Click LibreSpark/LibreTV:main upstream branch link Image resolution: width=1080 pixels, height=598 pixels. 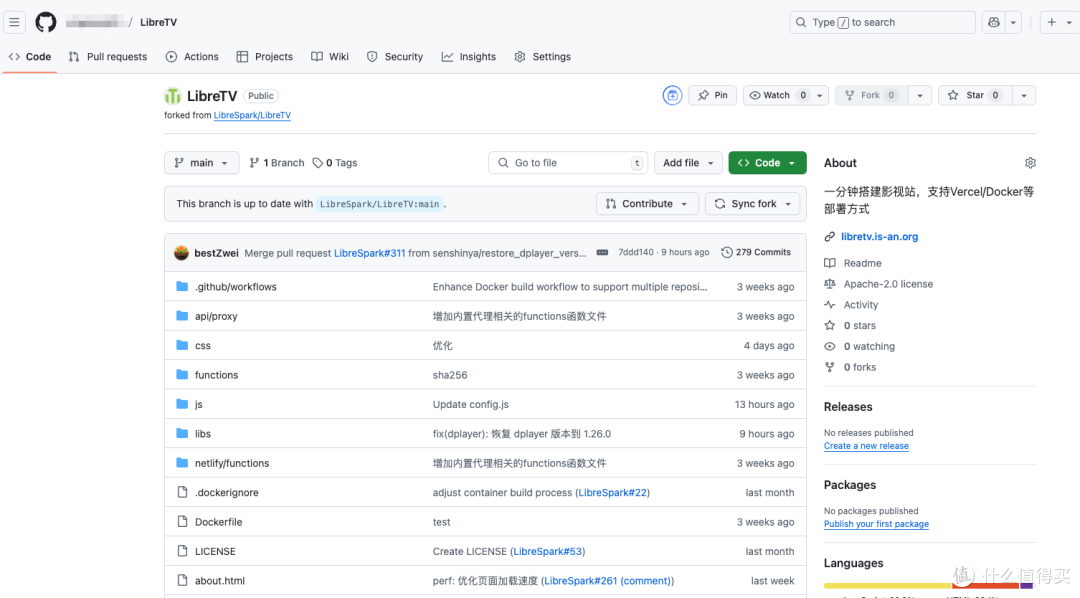[380, 204]
